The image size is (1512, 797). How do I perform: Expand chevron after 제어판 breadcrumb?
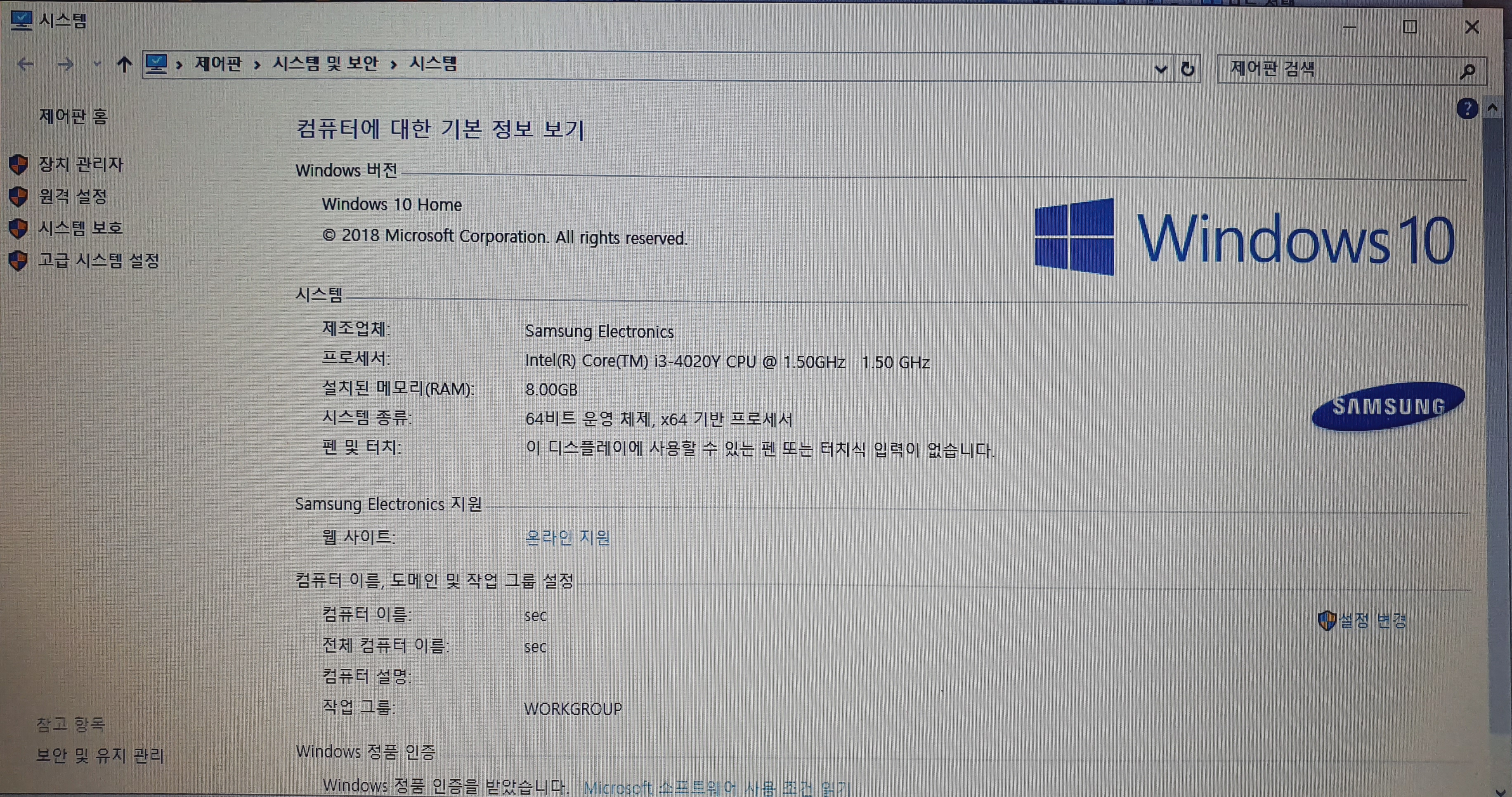click(257, 64)
